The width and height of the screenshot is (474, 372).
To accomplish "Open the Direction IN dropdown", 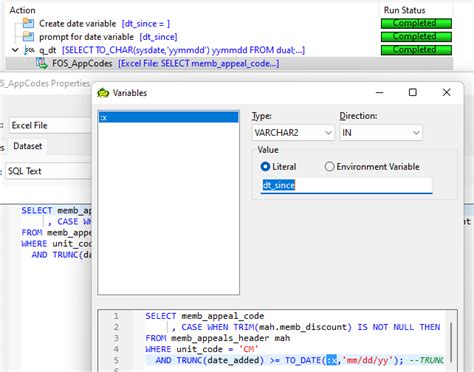I will [x=381, y=133].
